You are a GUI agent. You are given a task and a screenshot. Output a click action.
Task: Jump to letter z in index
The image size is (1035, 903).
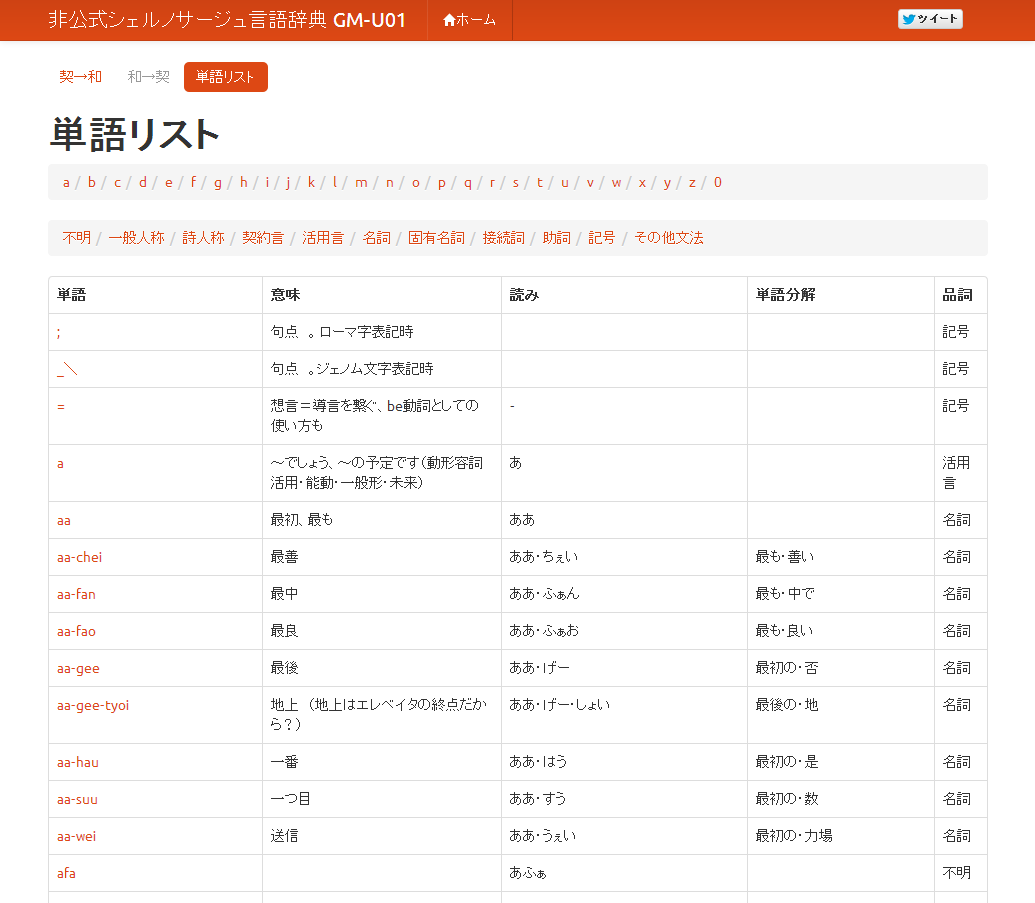692,183
